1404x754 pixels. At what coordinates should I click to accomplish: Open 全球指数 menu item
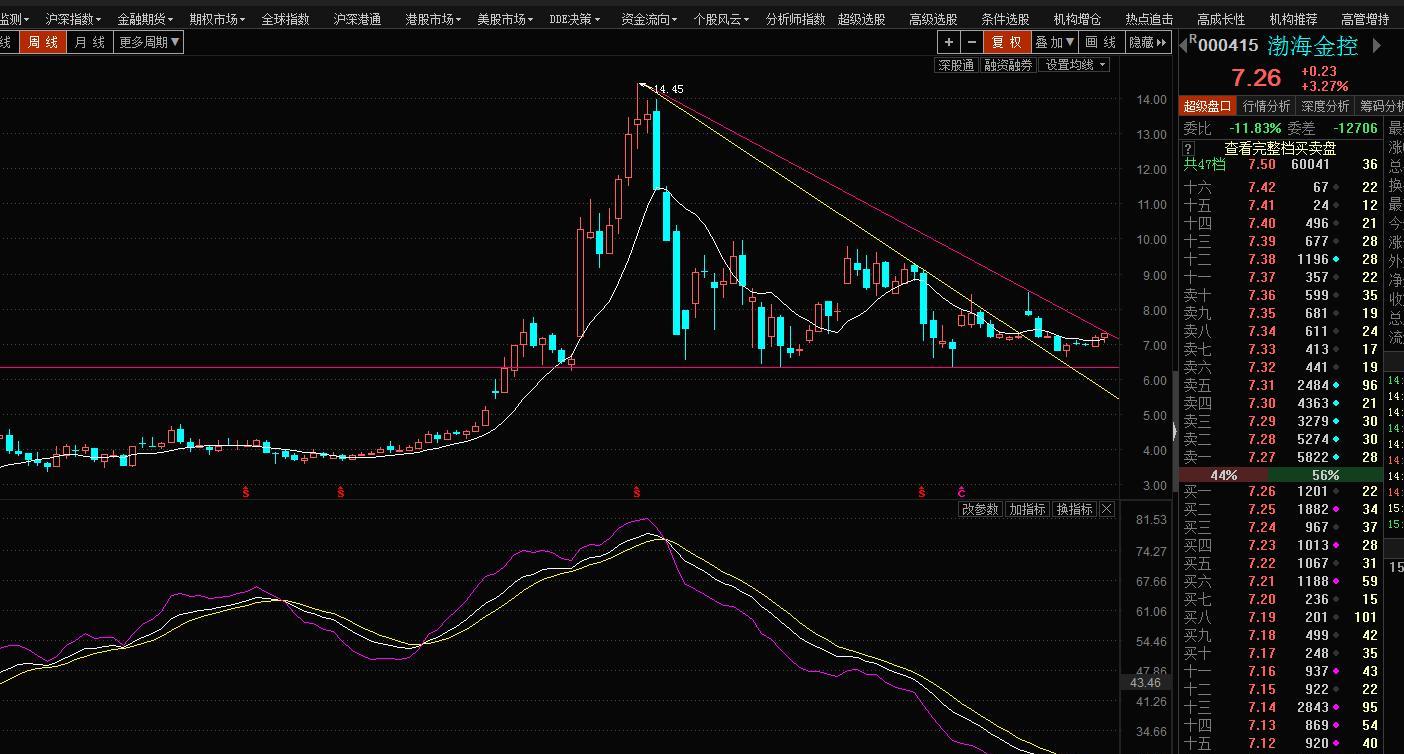tap(285, 19)
